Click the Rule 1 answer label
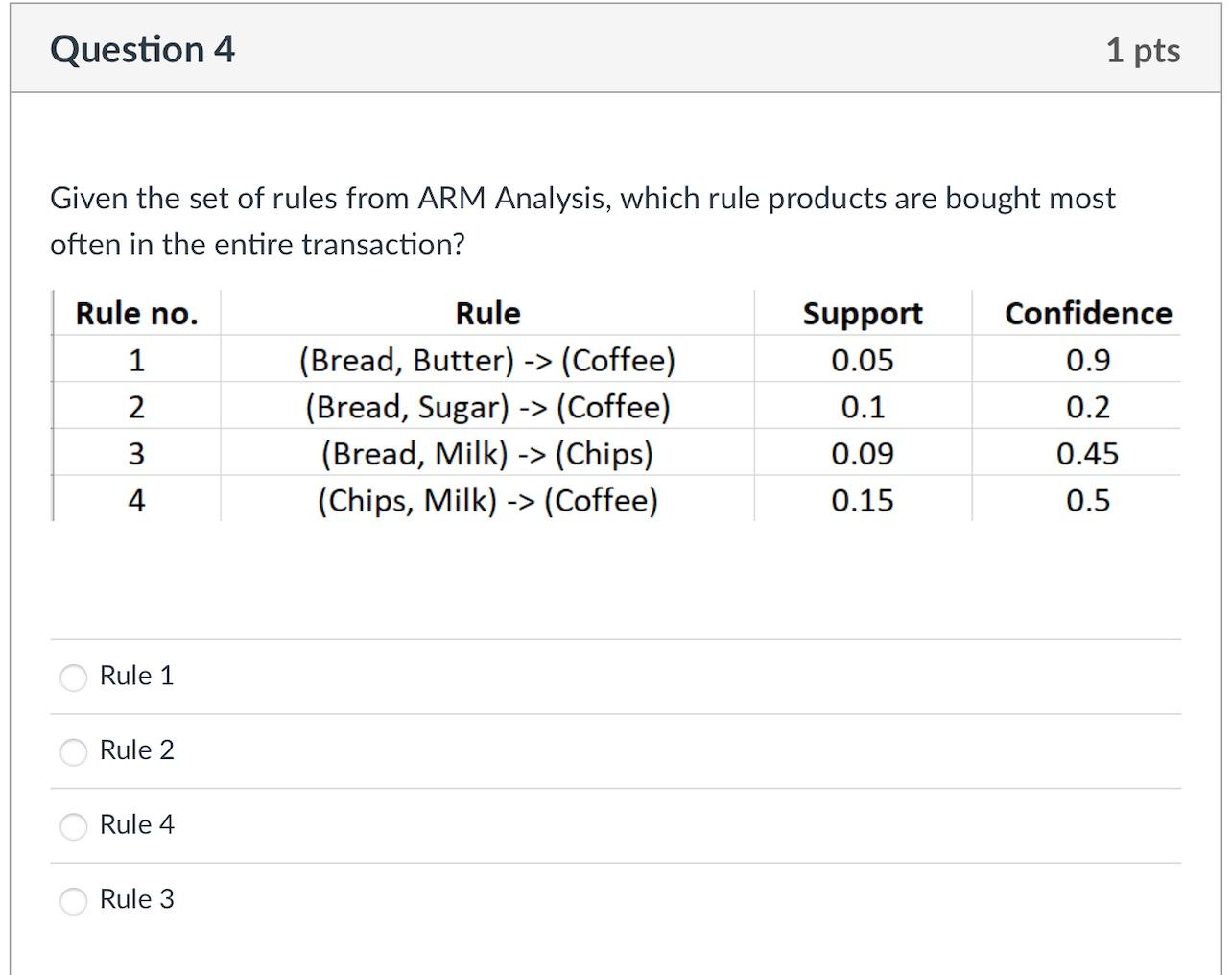 point(135,676)
